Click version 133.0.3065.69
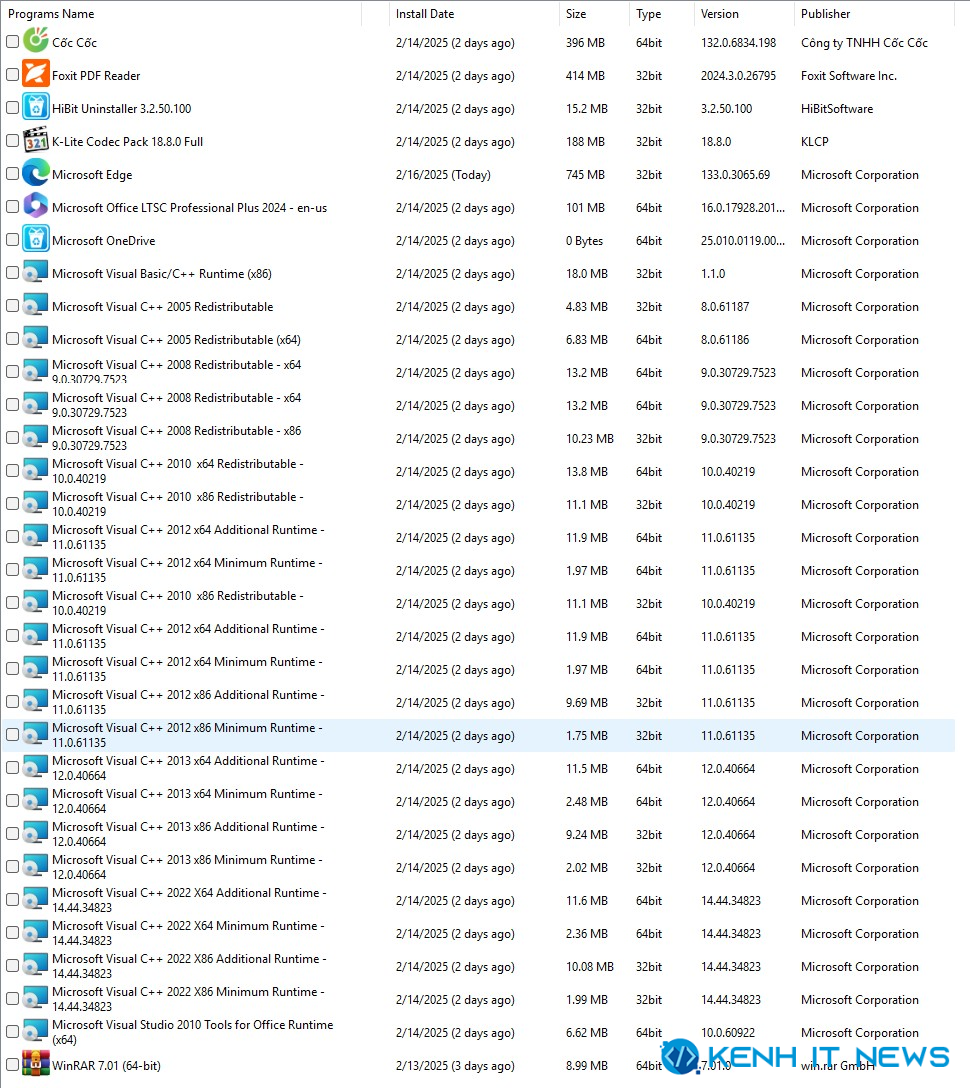Image resolution: width=970 pixels, height=1088 pixels. click(x=735, y=175)
